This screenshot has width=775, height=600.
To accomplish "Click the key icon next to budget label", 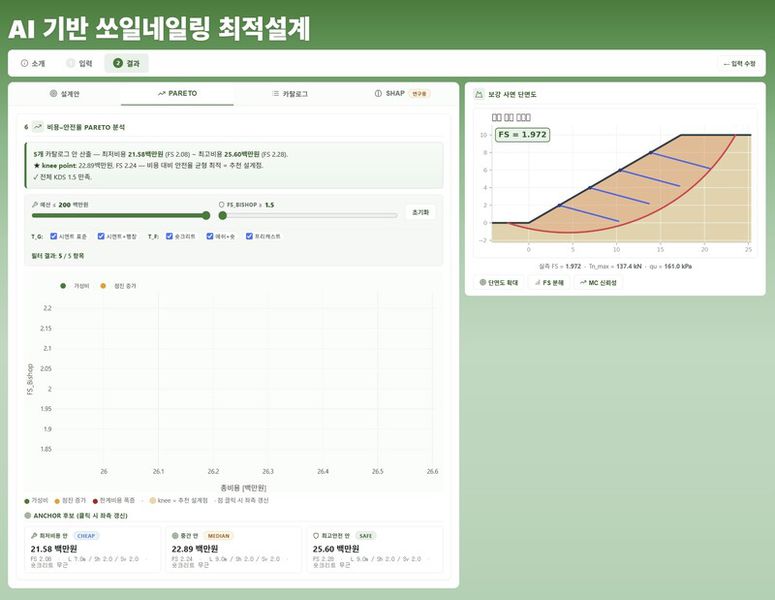I will (x=35, y=205).
